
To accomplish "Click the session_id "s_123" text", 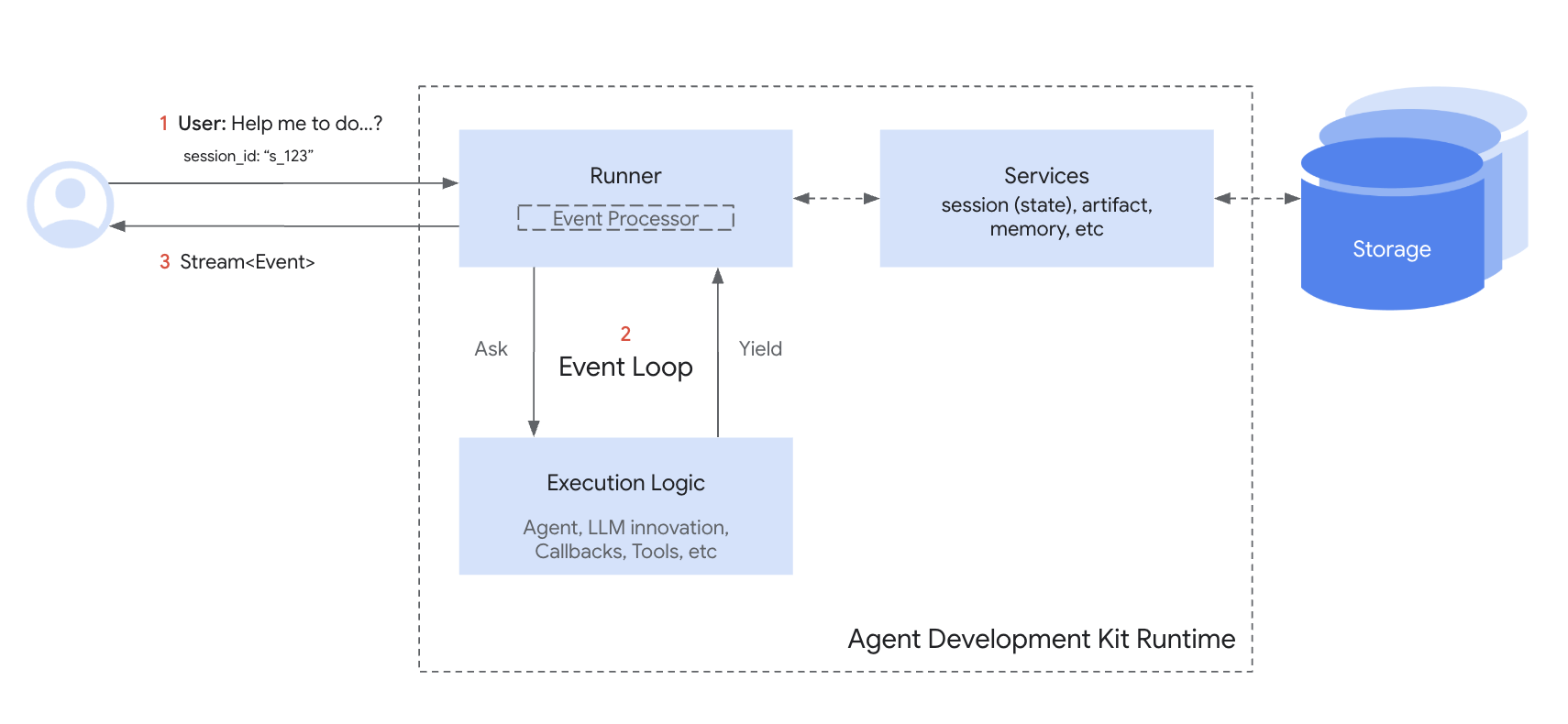I will [x=248, y=156].
